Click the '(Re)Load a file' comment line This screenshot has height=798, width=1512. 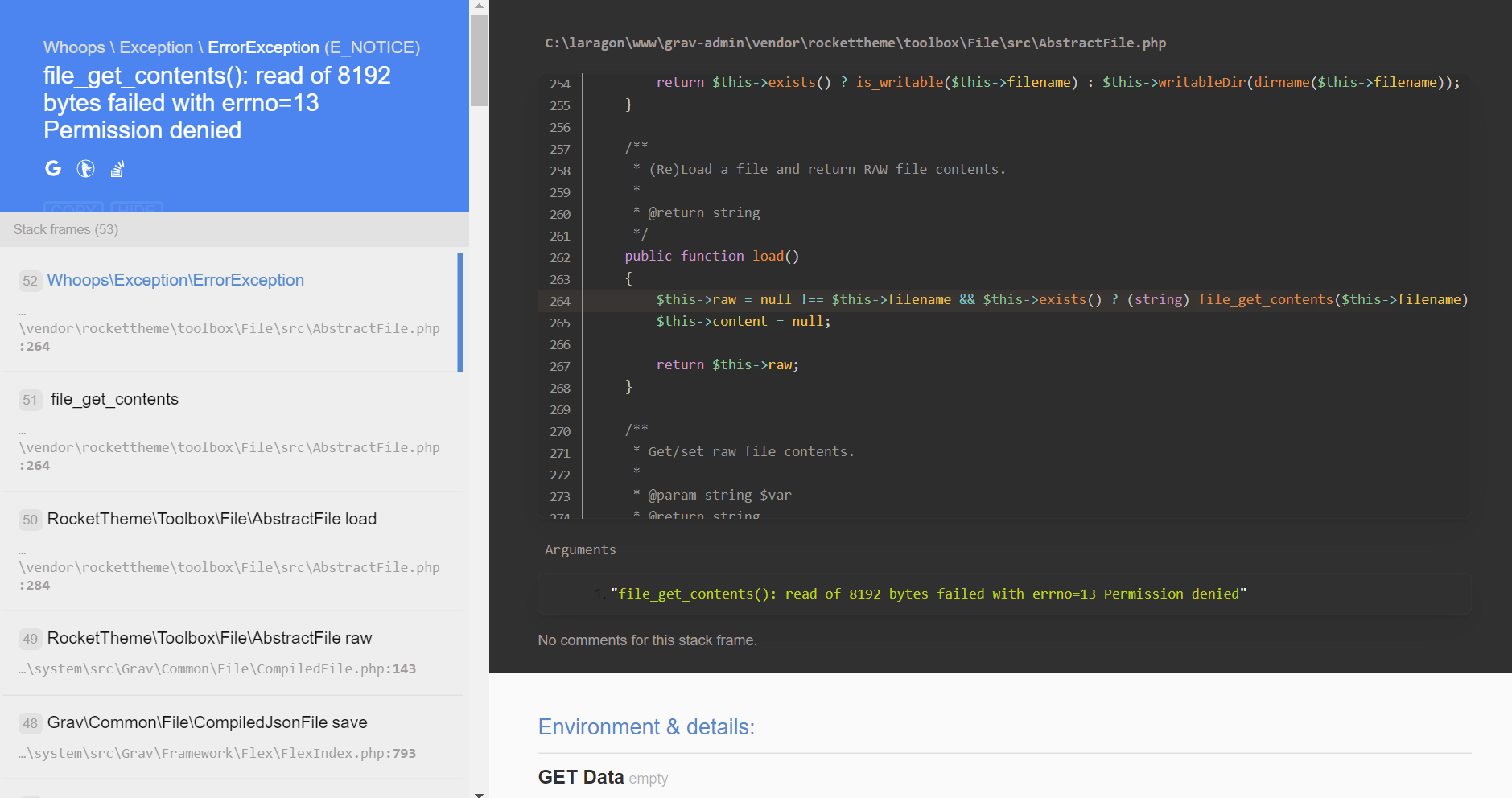click(819, 169)
